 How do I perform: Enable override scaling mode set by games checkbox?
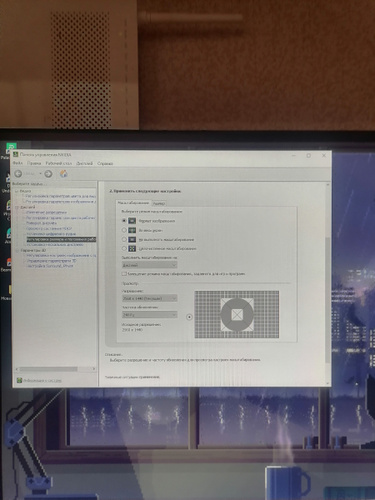click(124, 274)
